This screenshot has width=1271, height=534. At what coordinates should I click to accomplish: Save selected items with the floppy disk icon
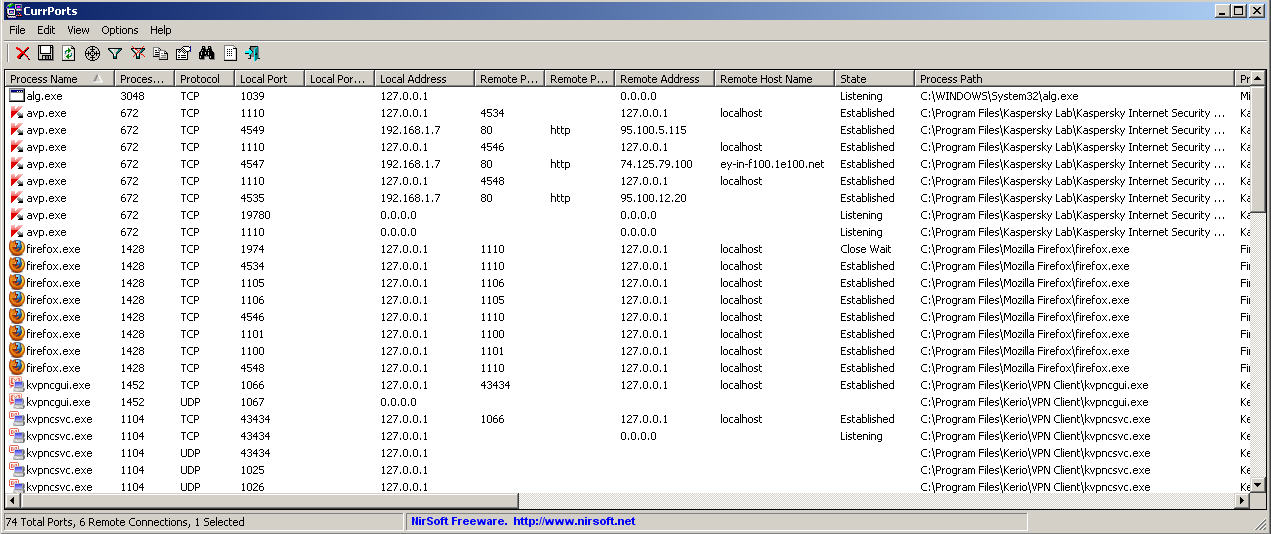coord(45,53)
